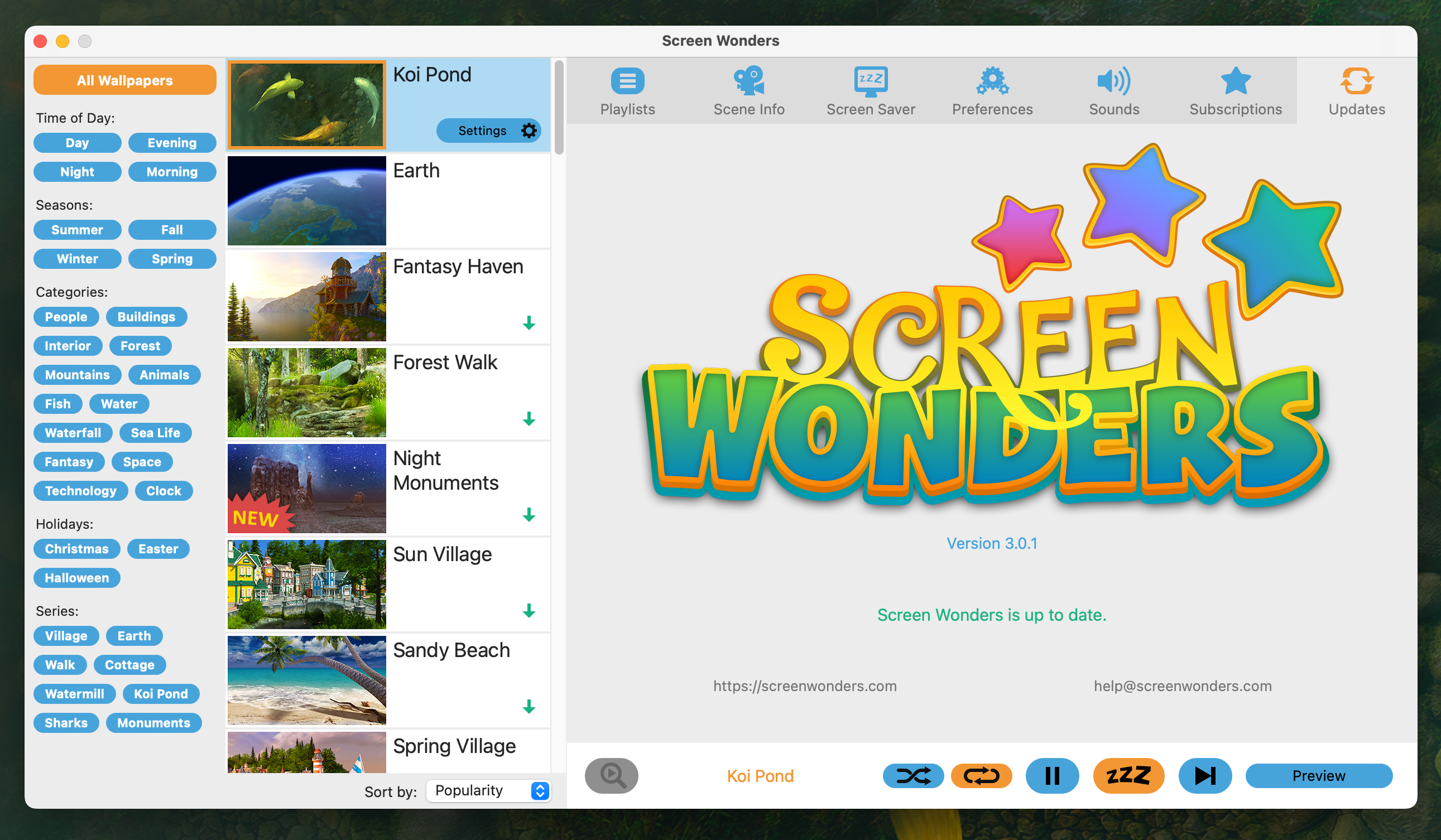Open the Playlists panel

click(x=627, y=91)
